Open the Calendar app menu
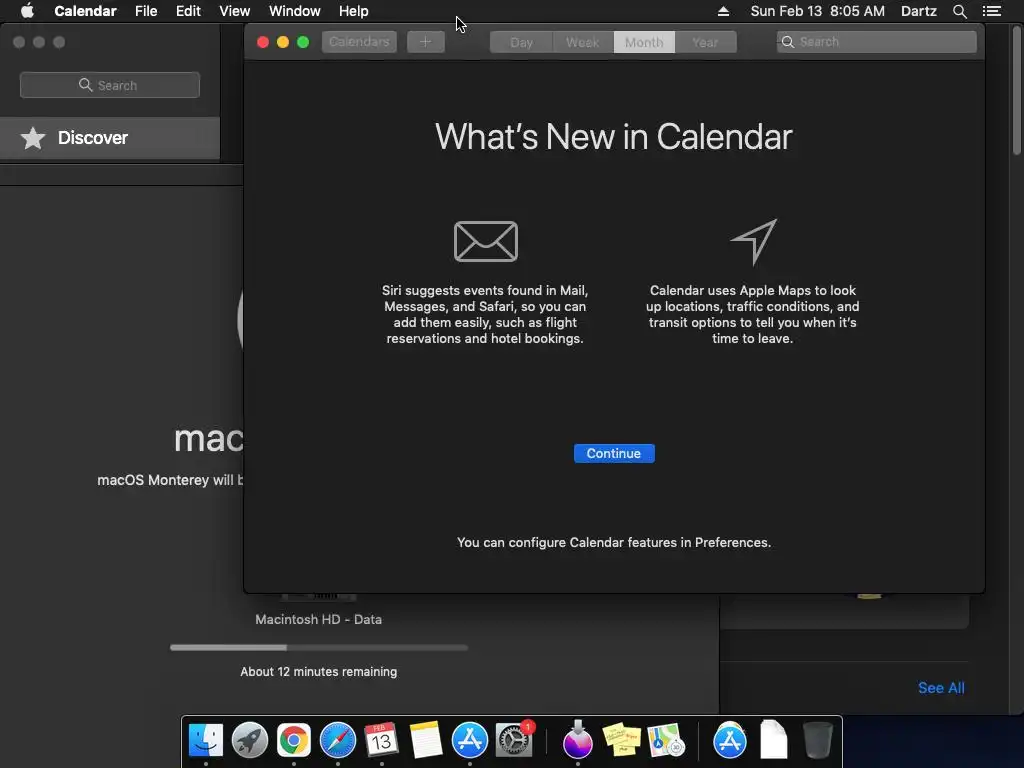The width and height of the screenshot is (1024, 768). point(86,11)
